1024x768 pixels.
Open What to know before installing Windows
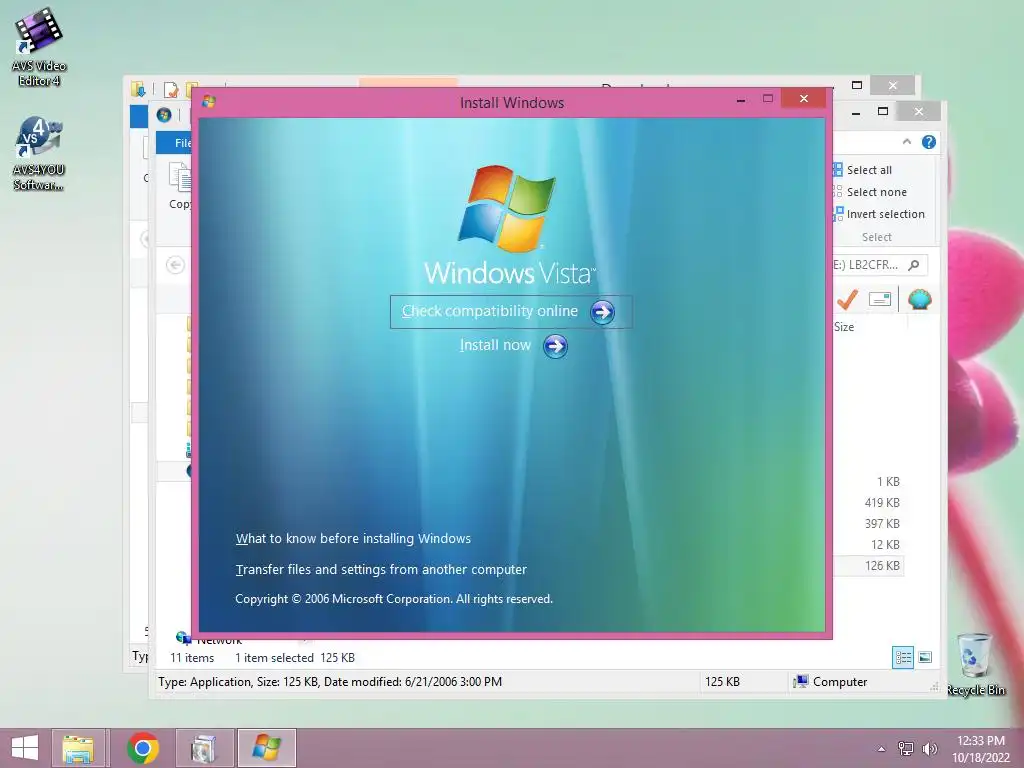[x=353, y=539]
